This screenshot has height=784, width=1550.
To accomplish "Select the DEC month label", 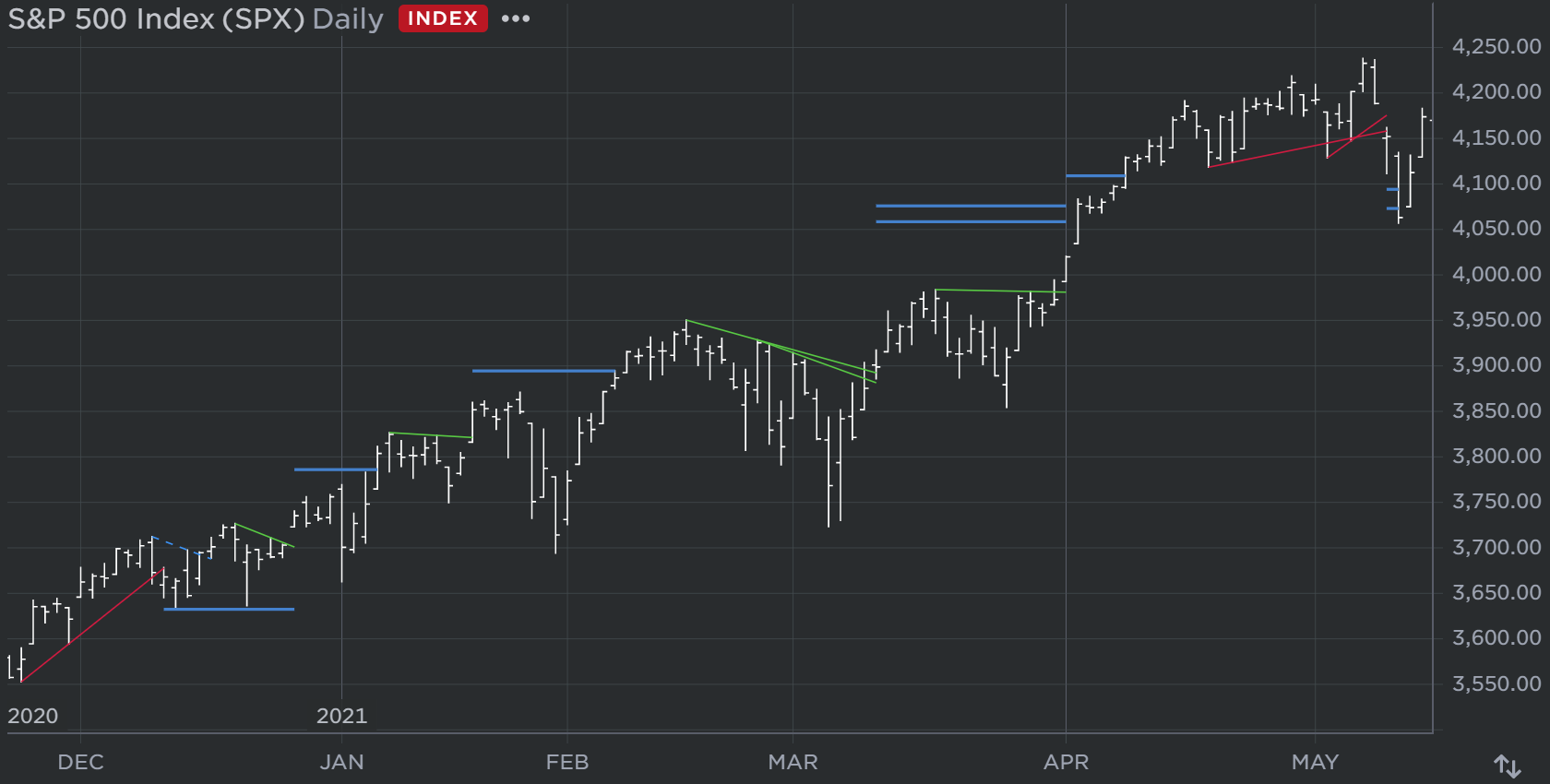I will 80,762.
